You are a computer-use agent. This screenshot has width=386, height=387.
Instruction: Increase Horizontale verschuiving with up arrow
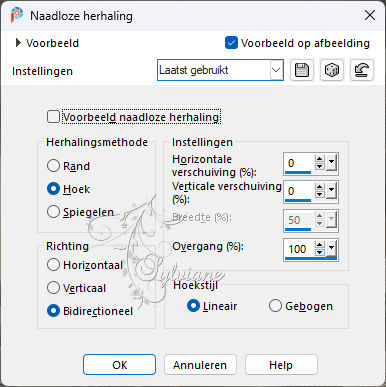tap(320, 159)
